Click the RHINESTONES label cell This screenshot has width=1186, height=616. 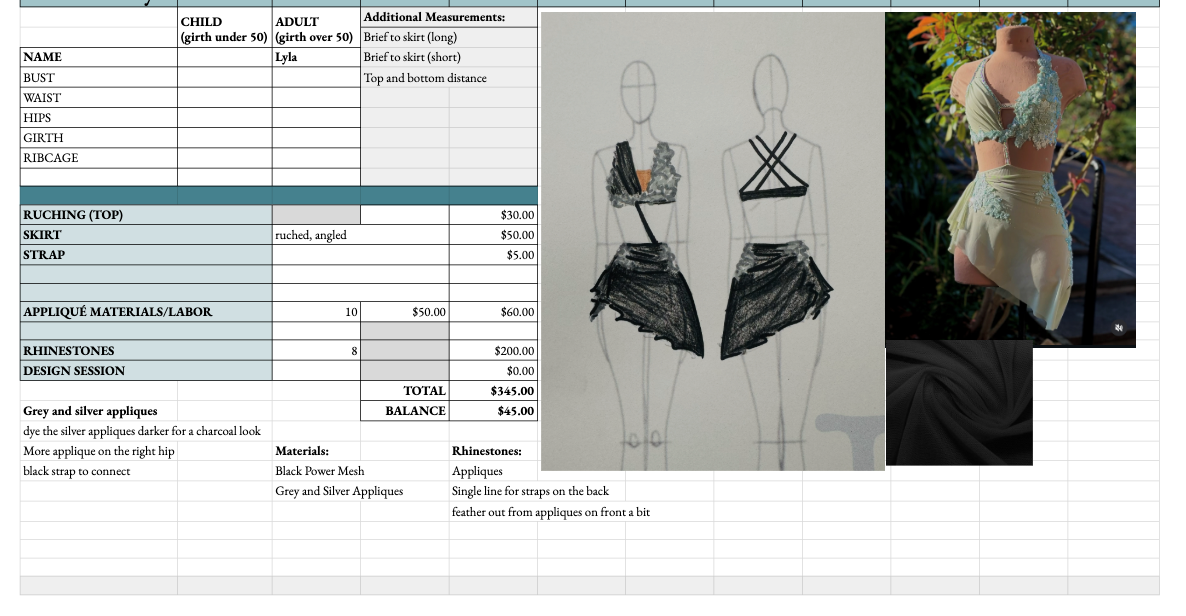click(146, 350)
